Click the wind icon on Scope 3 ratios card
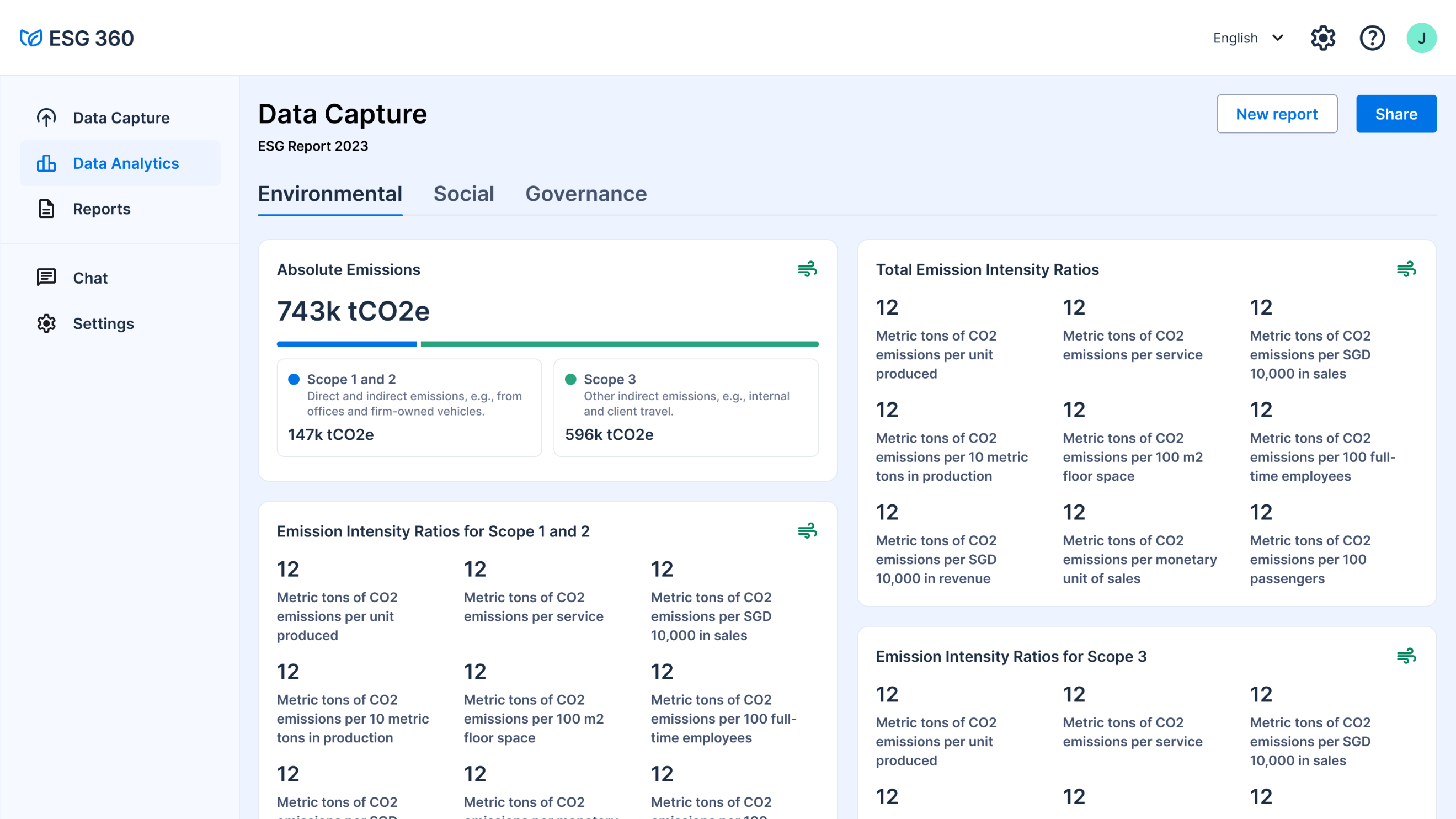 1407,656
